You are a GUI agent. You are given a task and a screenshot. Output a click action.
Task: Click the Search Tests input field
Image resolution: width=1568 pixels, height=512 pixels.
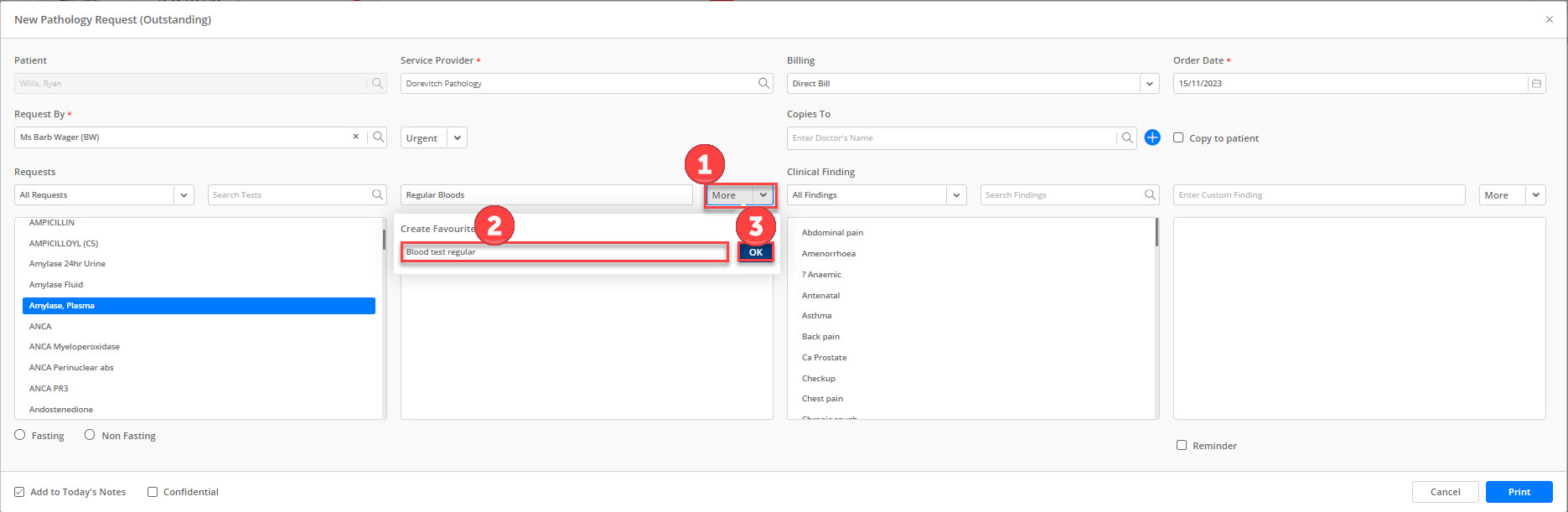[288, 194]
